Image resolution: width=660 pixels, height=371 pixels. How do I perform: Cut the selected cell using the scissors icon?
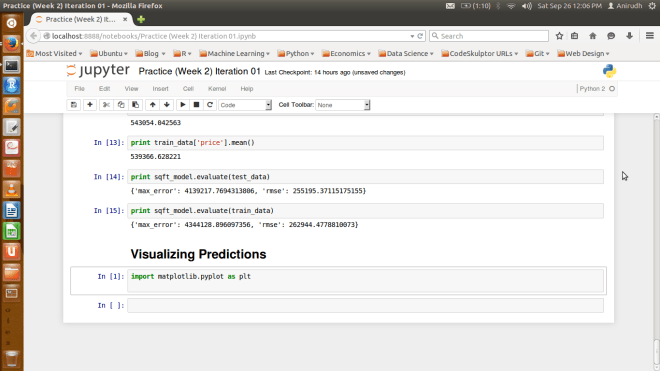(x=106, y=105)
